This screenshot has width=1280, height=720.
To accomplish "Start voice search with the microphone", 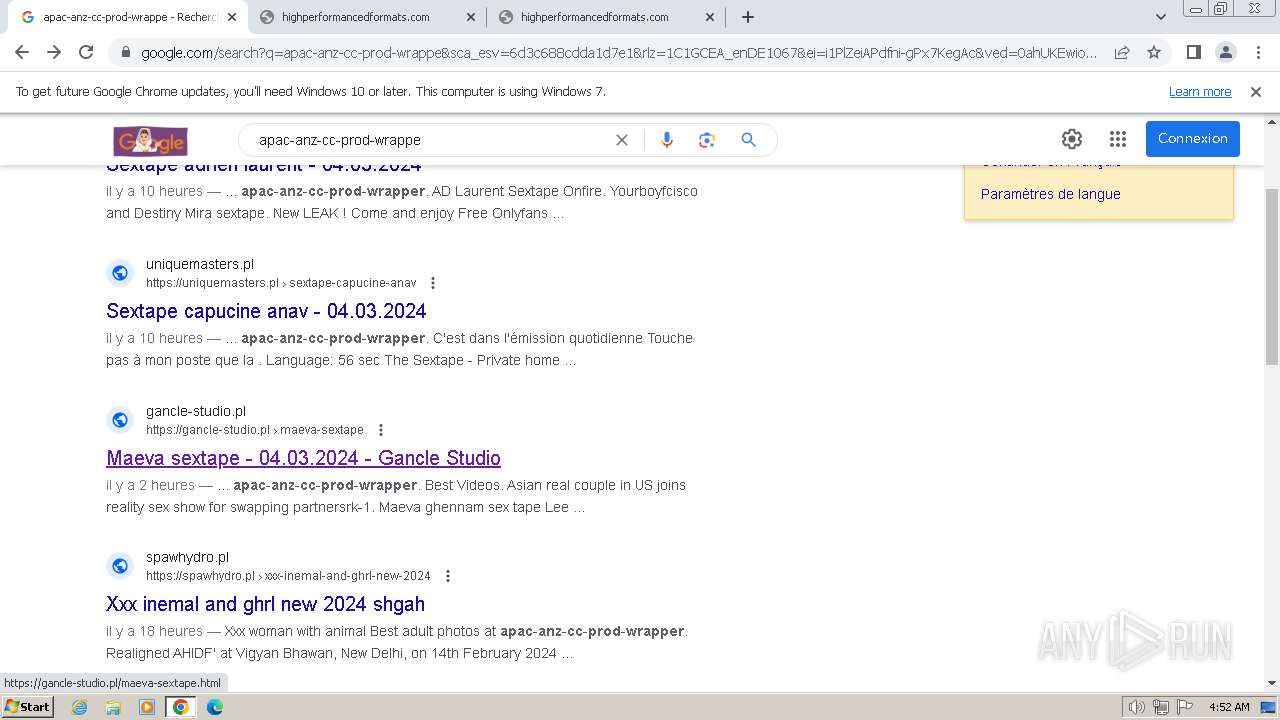I will point(667,140).
